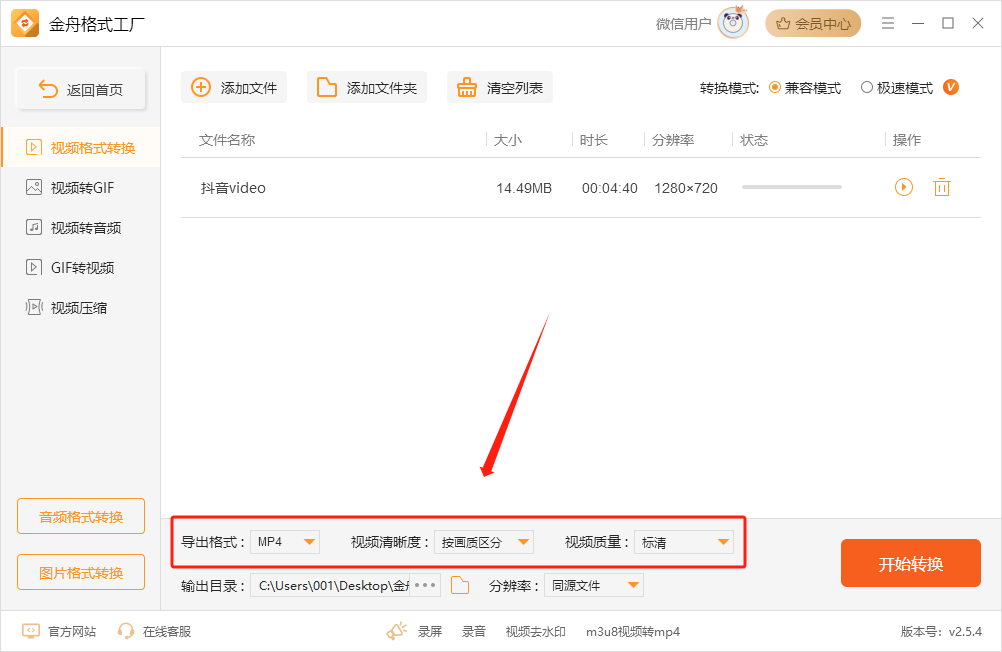Viewport: 1002px width, 652px height.
Task: Click the VIP badge beside 极速模式
Action: (x=950, y=87)
